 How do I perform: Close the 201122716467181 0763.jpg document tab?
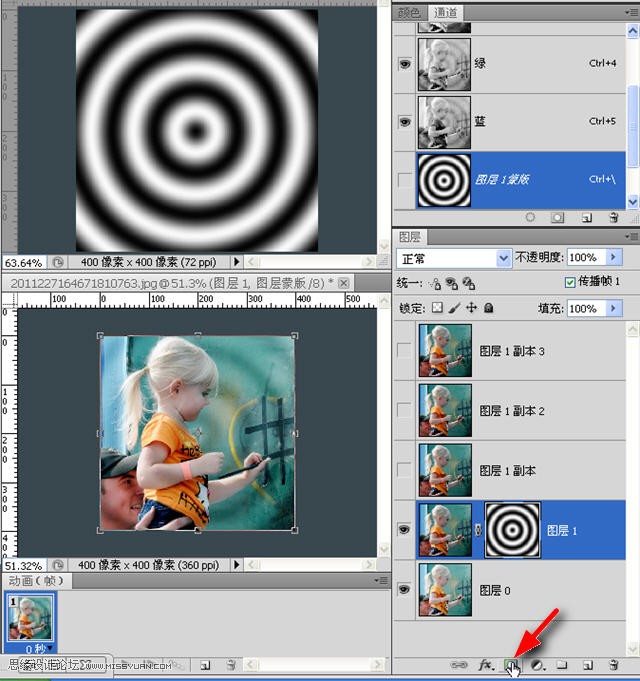343,284
